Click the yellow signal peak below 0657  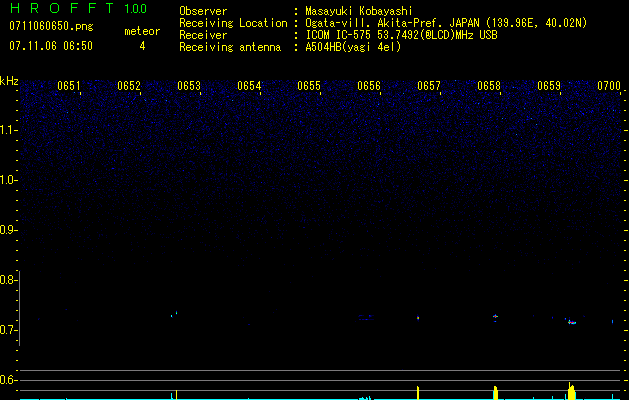pos(418,392)
